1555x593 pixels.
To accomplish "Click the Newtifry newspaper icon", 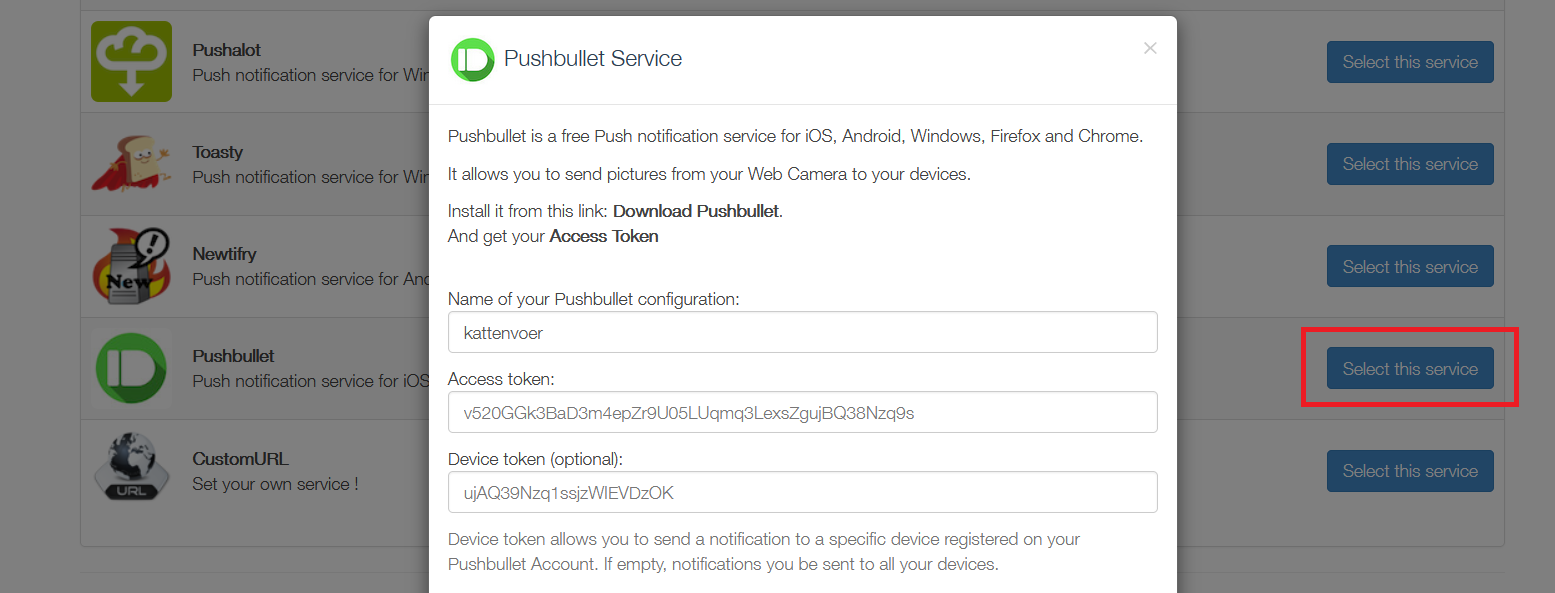I will (131, 266).
